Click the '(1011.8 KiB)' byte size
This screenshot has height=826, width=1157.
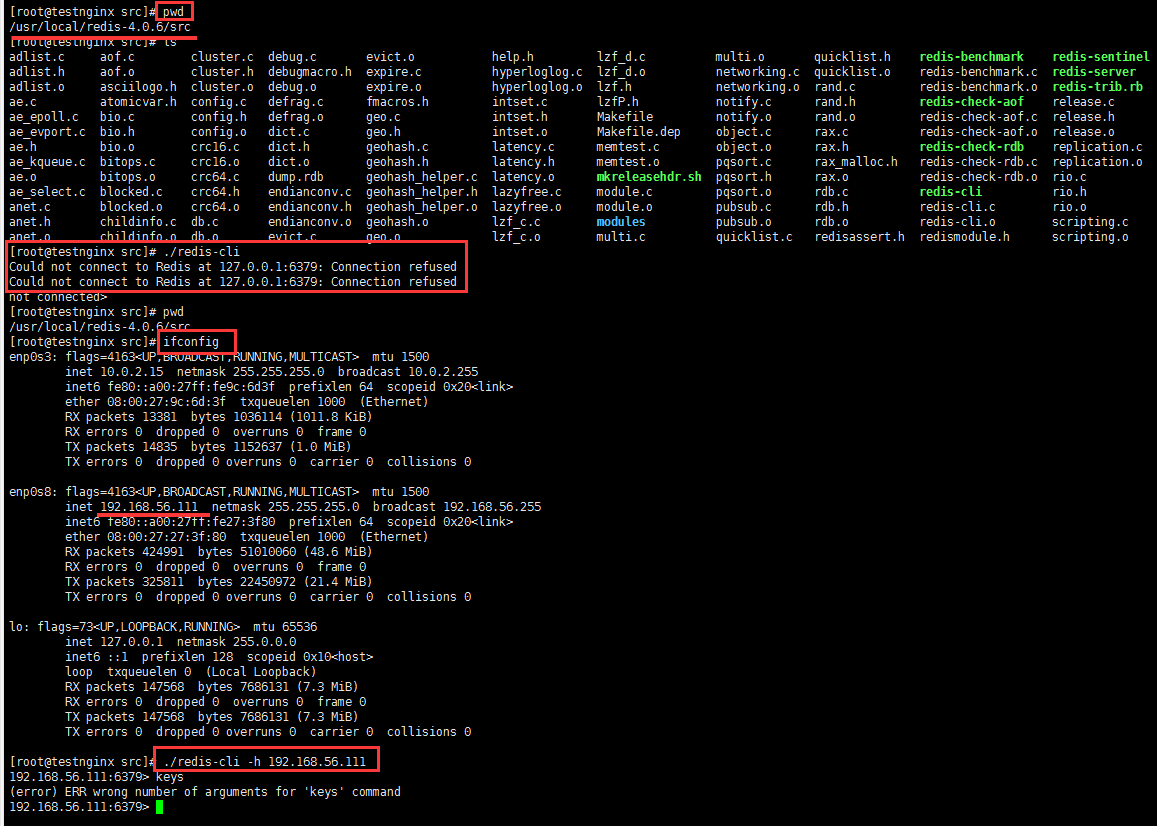pyautogui.click(x=331, y=417)
